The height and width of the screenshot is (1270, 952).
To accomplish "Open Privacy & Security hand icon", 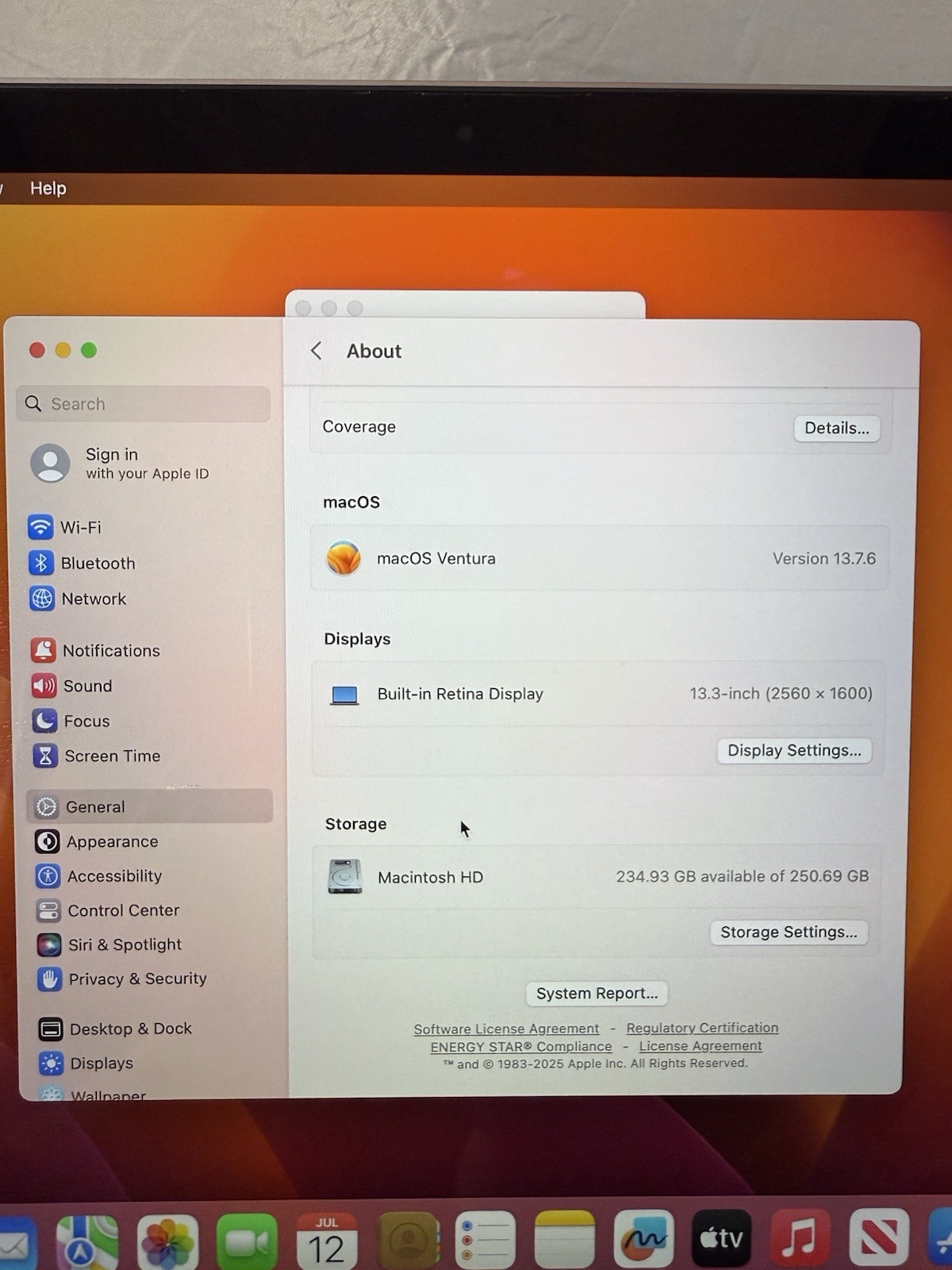I will tap(50, 979).
